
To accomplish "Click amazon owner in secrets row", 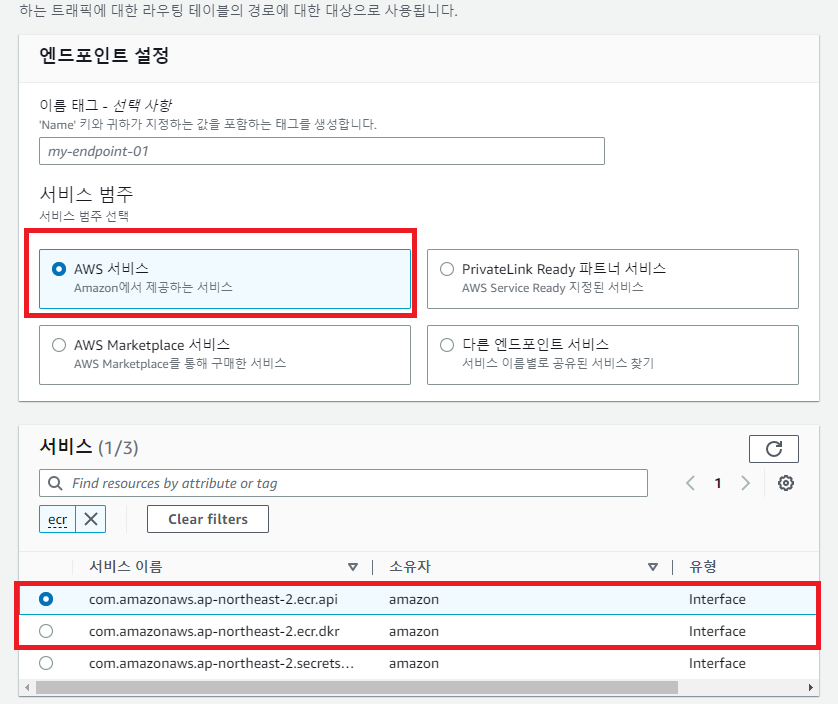I will coord(414,663).
